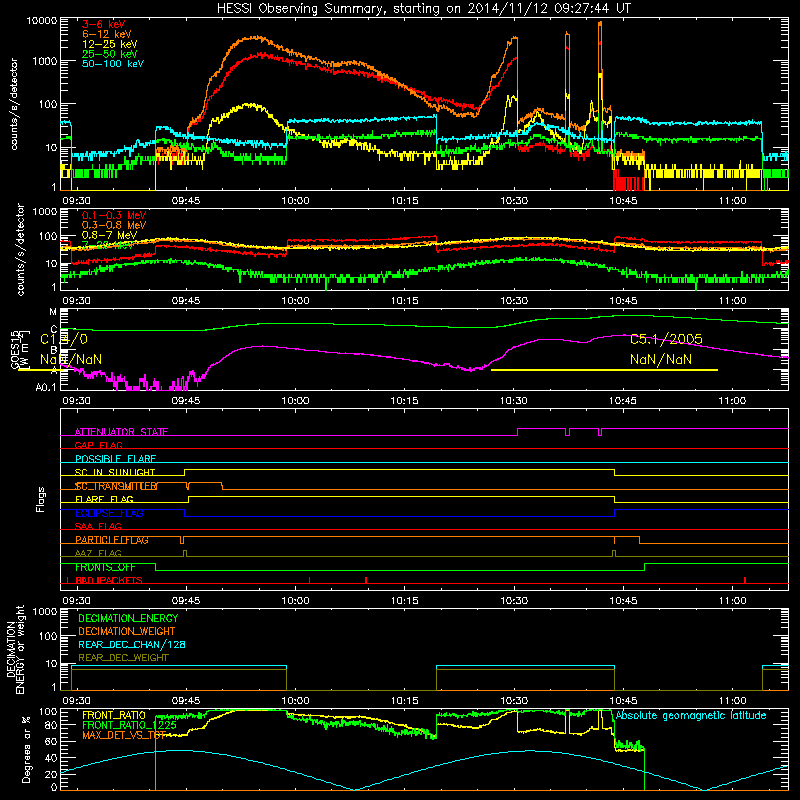Click the 10:15 time label under the decimation panel
Viewport: 800px width, 800px height.
tap(405, 701)
